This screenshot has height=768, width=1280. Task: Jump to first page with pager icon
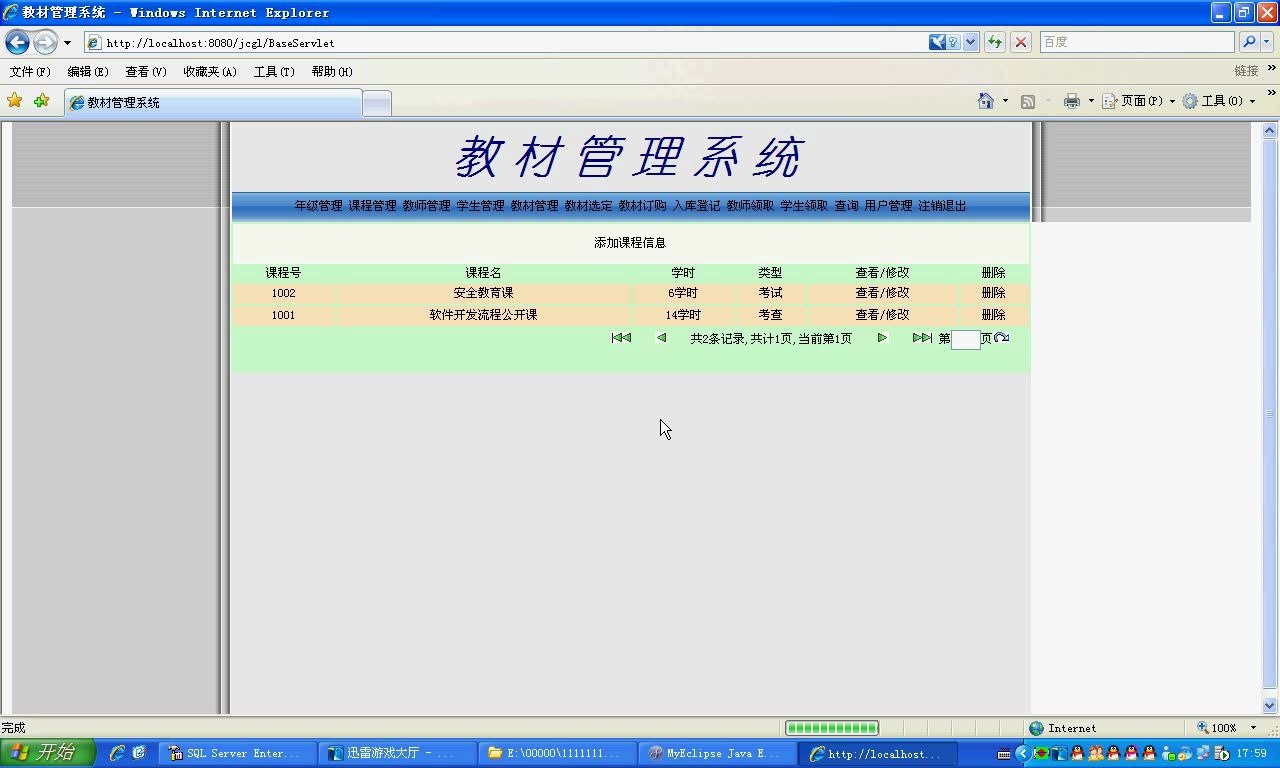coord(621,338)
